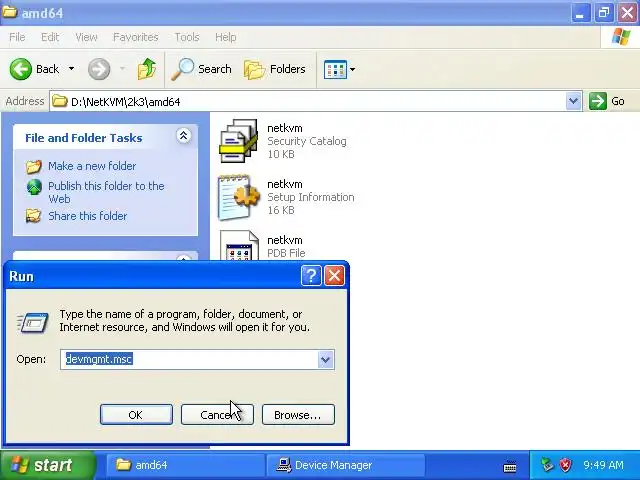Click the Safely Remove Hardware tray icon

547,465
